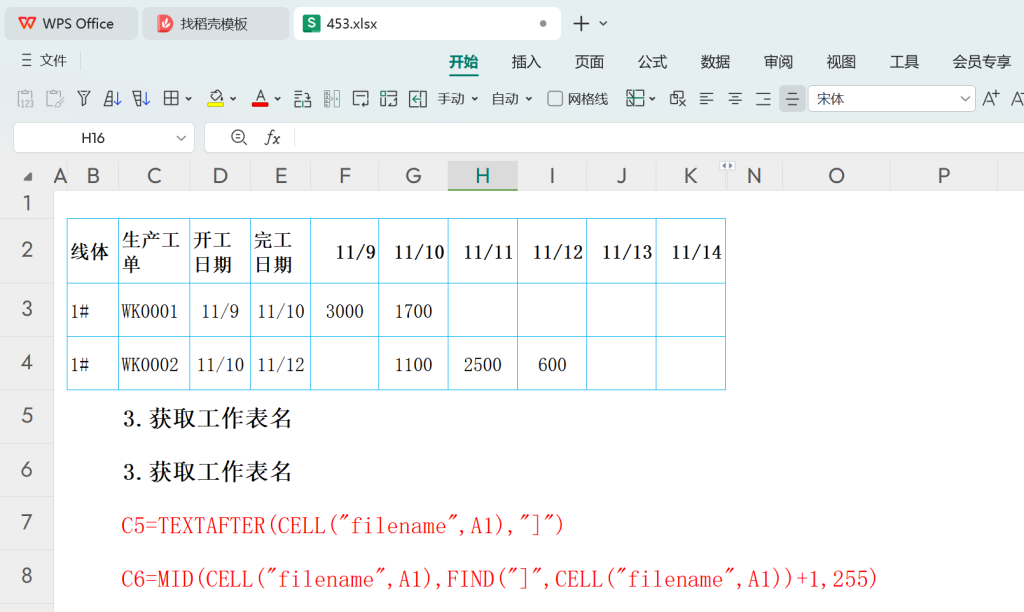Open the 文件 hamburger menu

coord(44,61)
